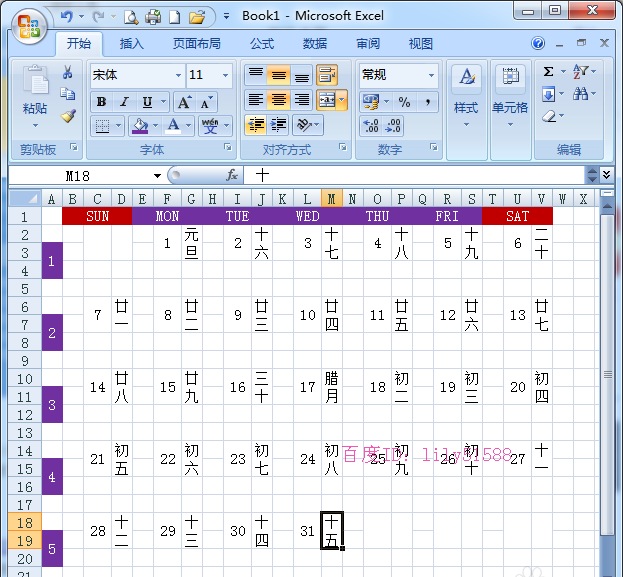Decrease decimal places
Screen dimensions: 623x577
393,126
